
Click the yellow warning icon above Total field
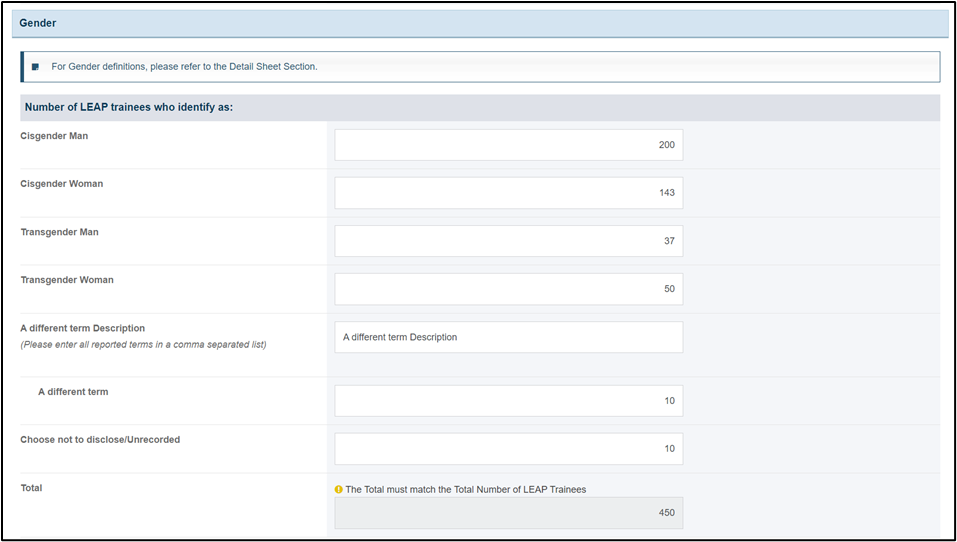pos(339,489)
